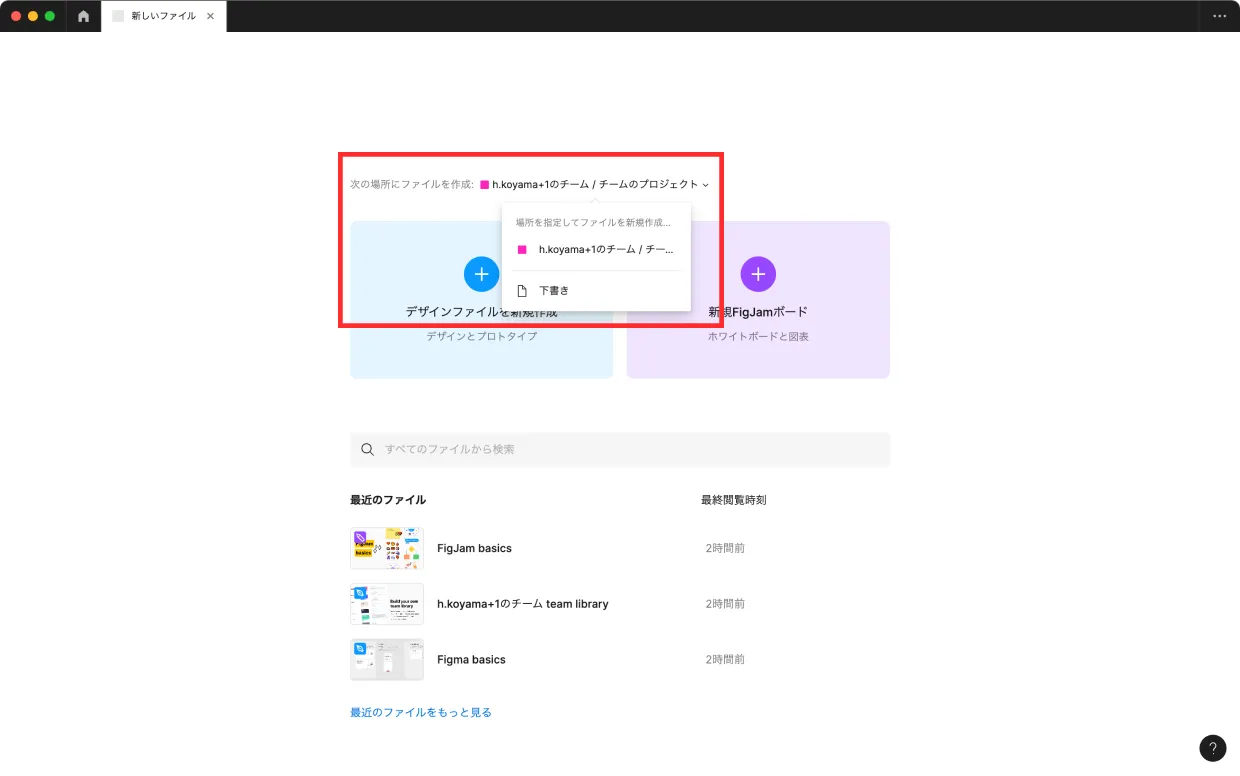
Task: Click the pink team swatch in the menu
Action: click(x=522, y=250)
